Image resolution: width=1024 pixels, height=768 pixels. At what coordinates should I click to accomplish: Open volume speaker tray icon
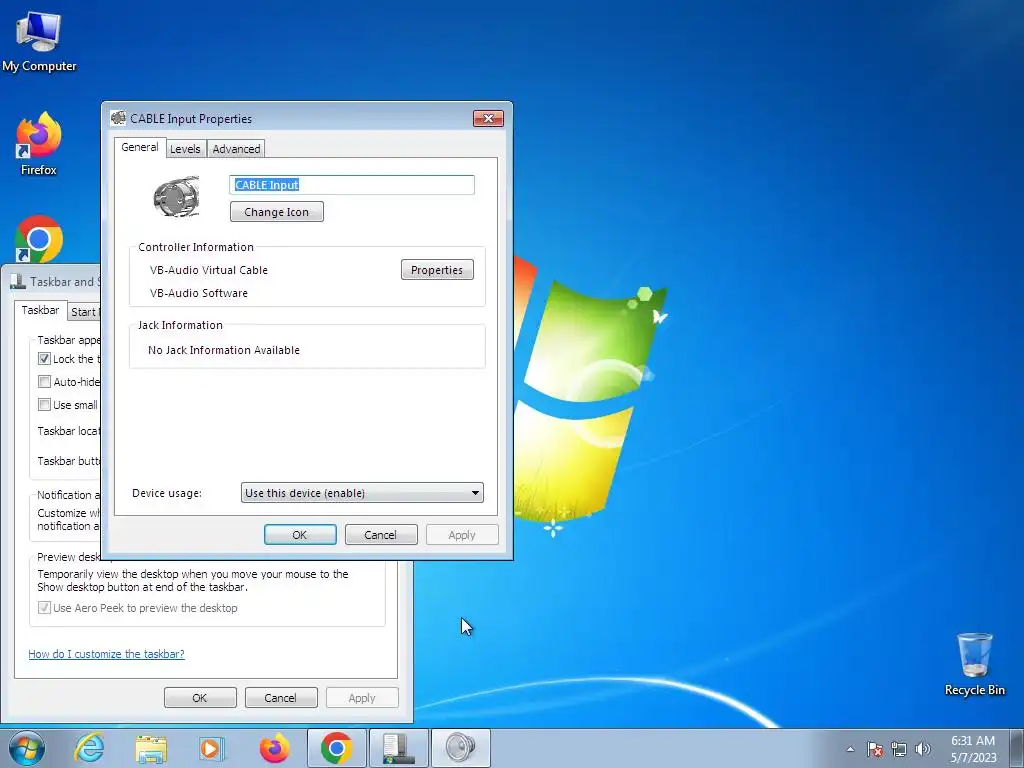pyautogui.click(x=923, y=749)
